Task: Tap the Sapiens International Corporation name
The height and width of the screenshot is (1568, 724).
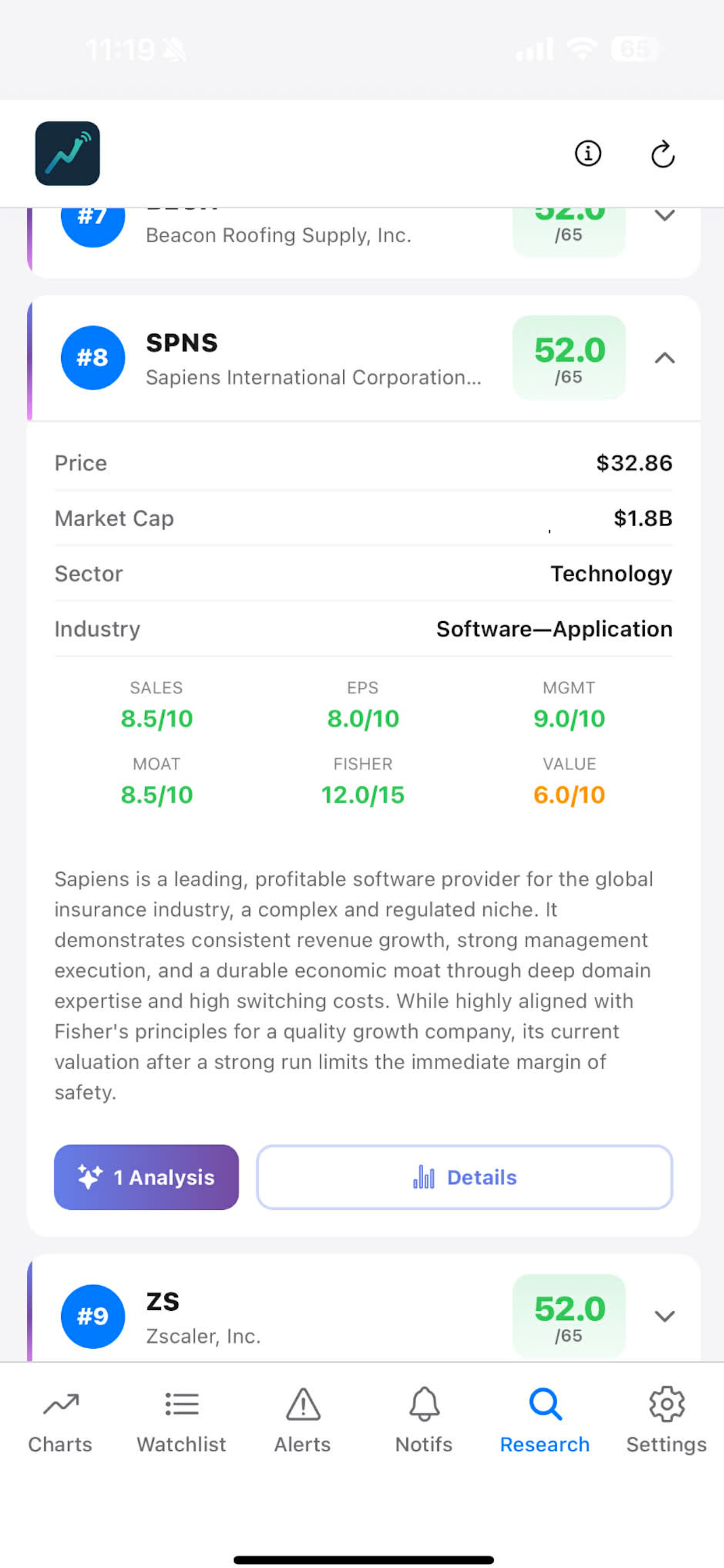Action: pos(314,377)
